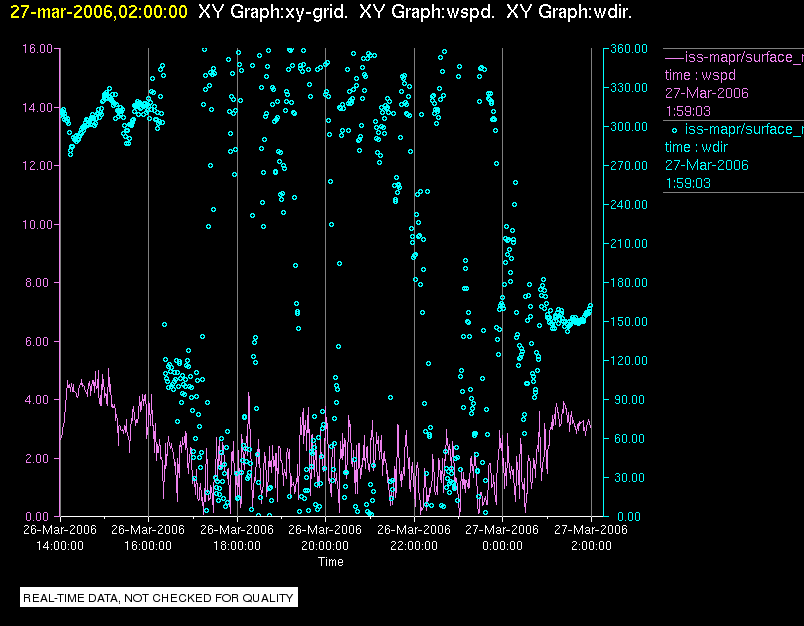Select the XY Graph:wspd title label
This screenshot has height=626, width=804.
(x=427, y=11)
